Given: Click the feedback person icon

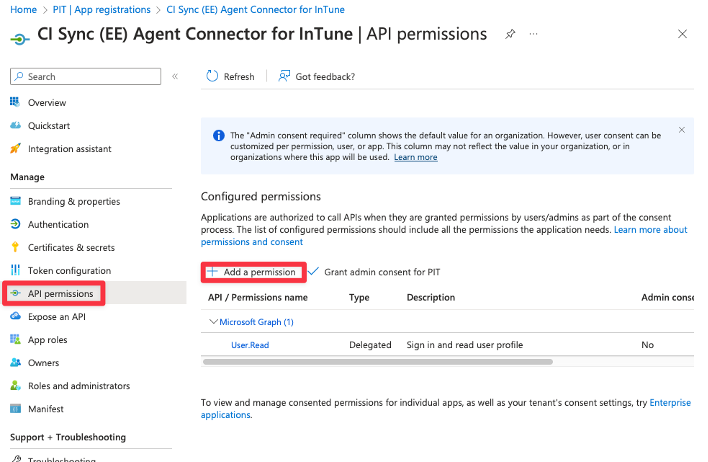Looking at the screenshot, I should (284, 76).
